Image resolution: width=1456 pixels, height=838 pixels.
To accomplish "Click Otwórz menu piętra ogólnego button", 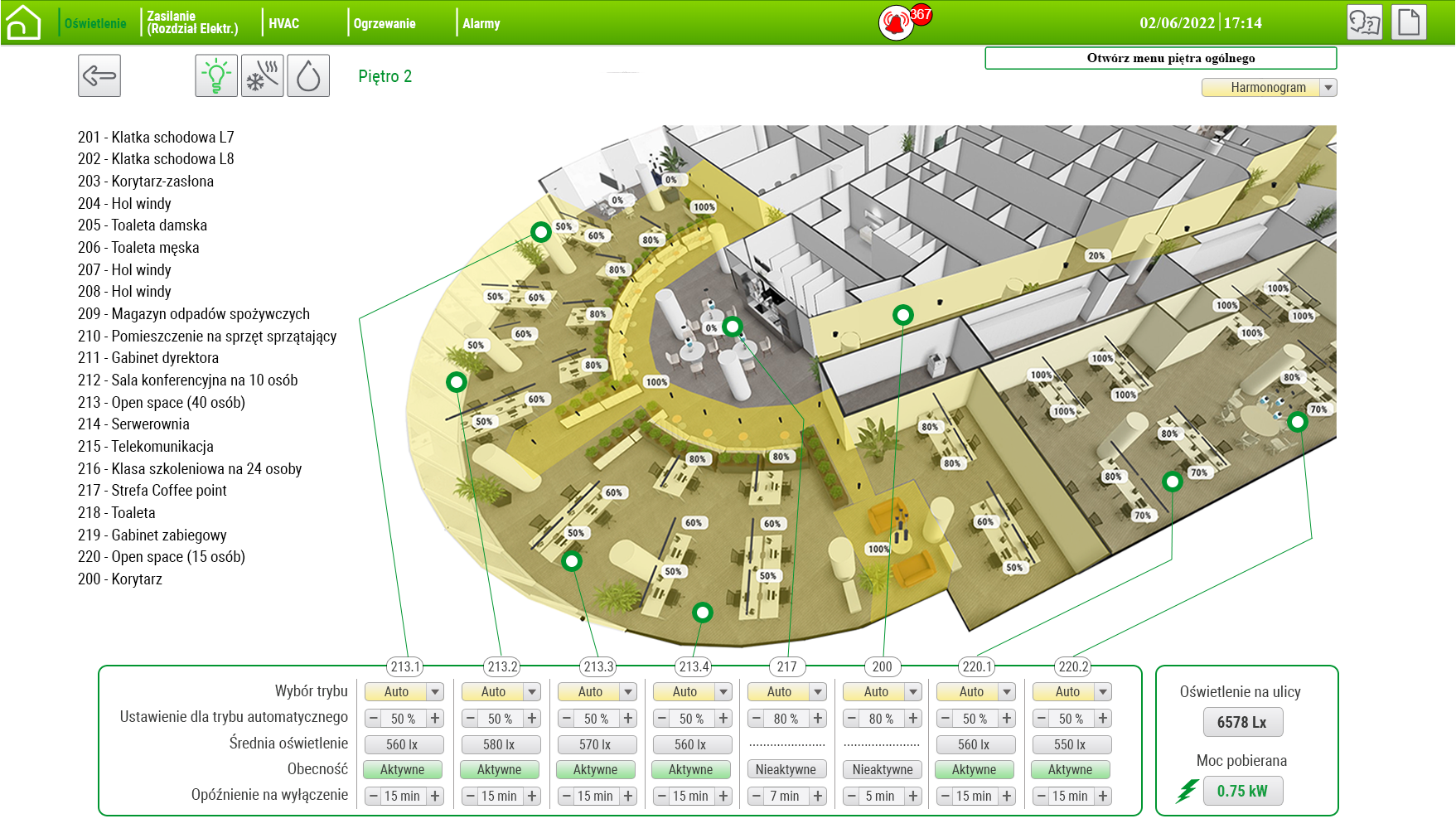I will 1160,58.
